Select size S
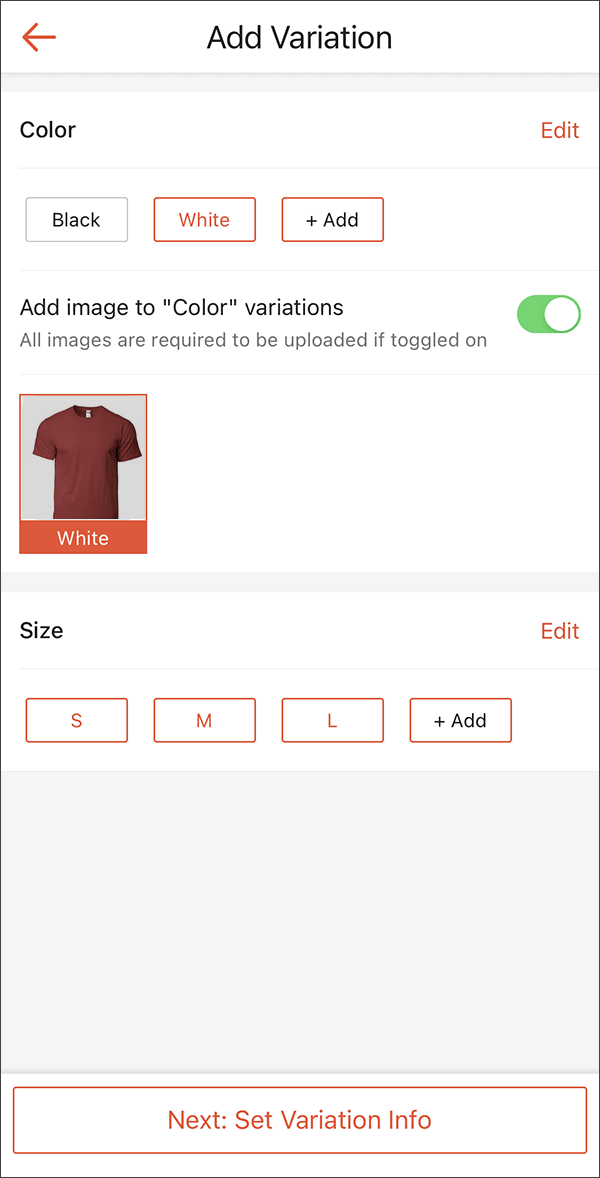600x1178 pixels. pos(76,720)
